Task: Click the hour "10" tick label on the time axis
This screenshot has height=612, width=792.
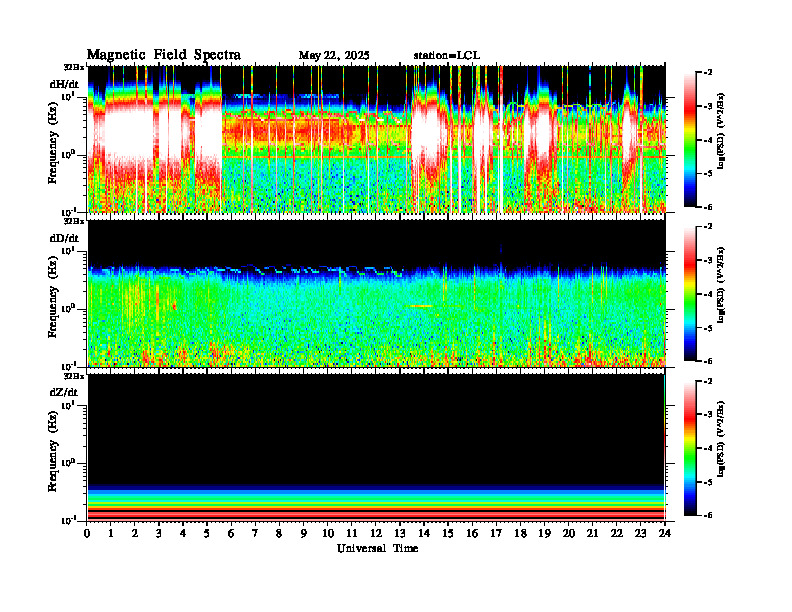Action: point(328,533)
